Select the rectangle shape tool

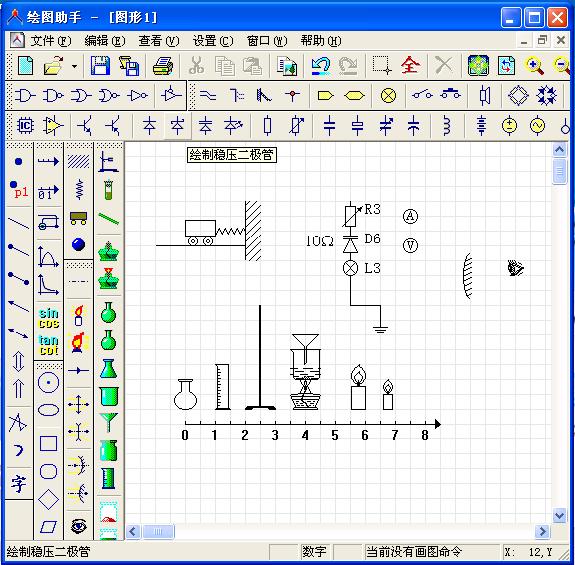point(48,443)
